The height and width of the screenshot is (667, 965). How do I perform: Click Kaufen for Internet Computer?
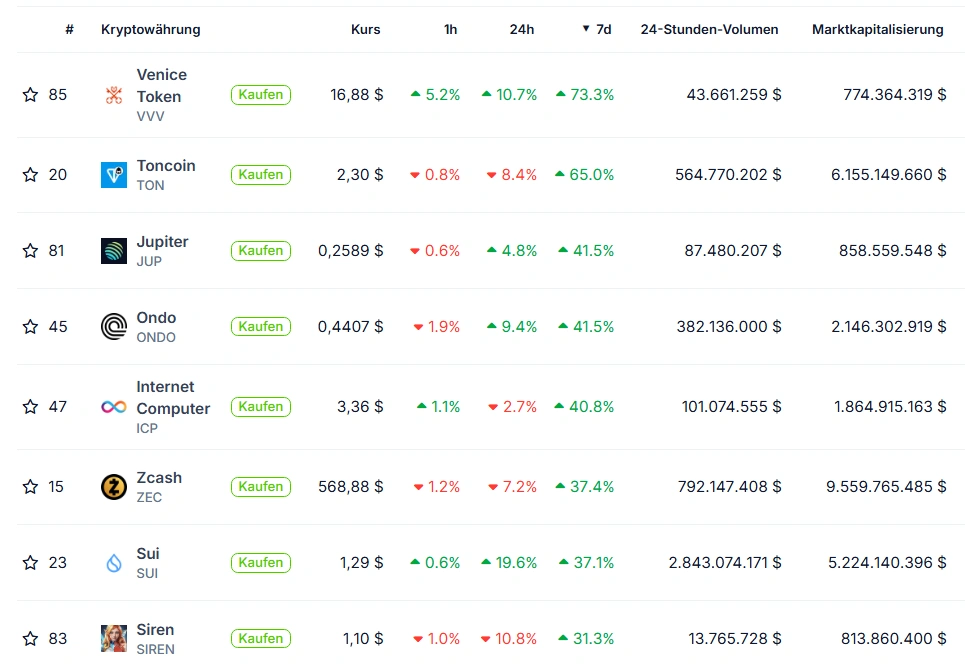[x=261, y=407]
